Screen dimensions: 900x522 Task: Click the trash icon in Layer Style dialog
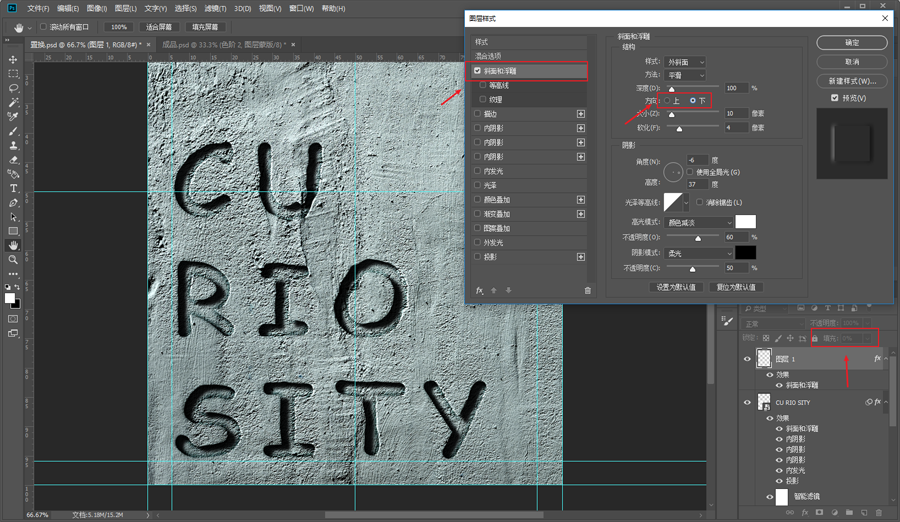(x=588, y=291)
